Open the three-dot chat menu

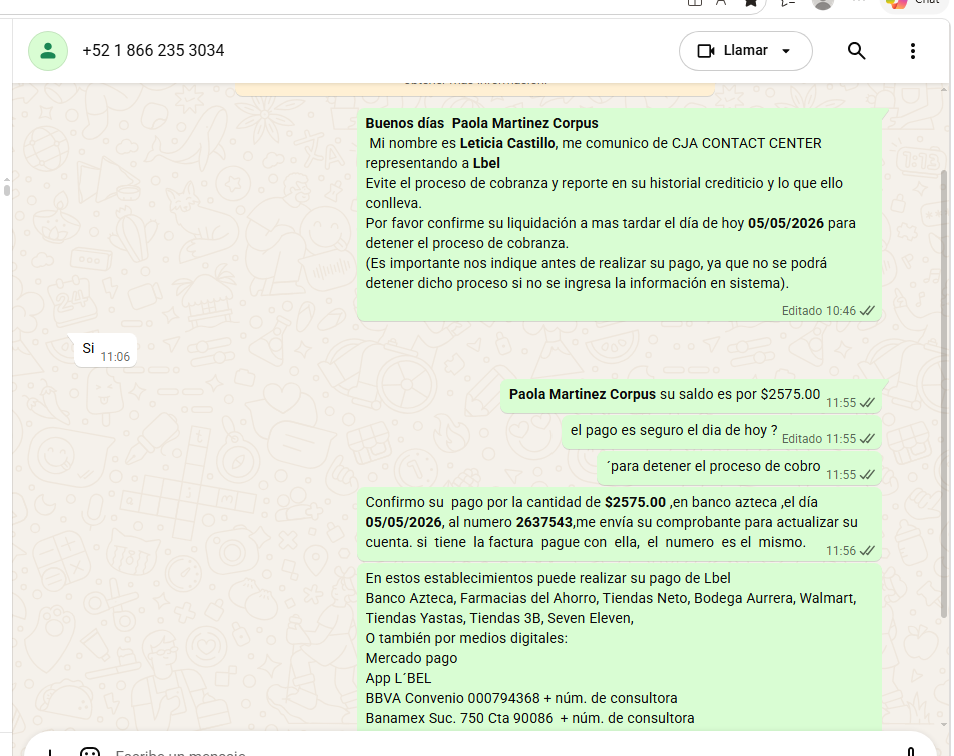pos(913,51)
